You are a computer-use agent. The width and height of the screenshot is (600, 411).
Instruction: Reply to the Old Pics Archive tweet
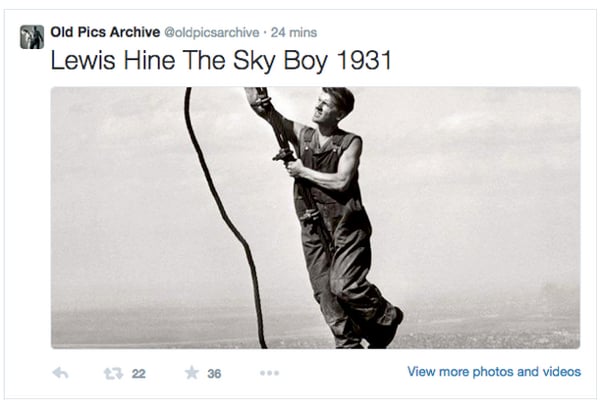tap(60, 373)
